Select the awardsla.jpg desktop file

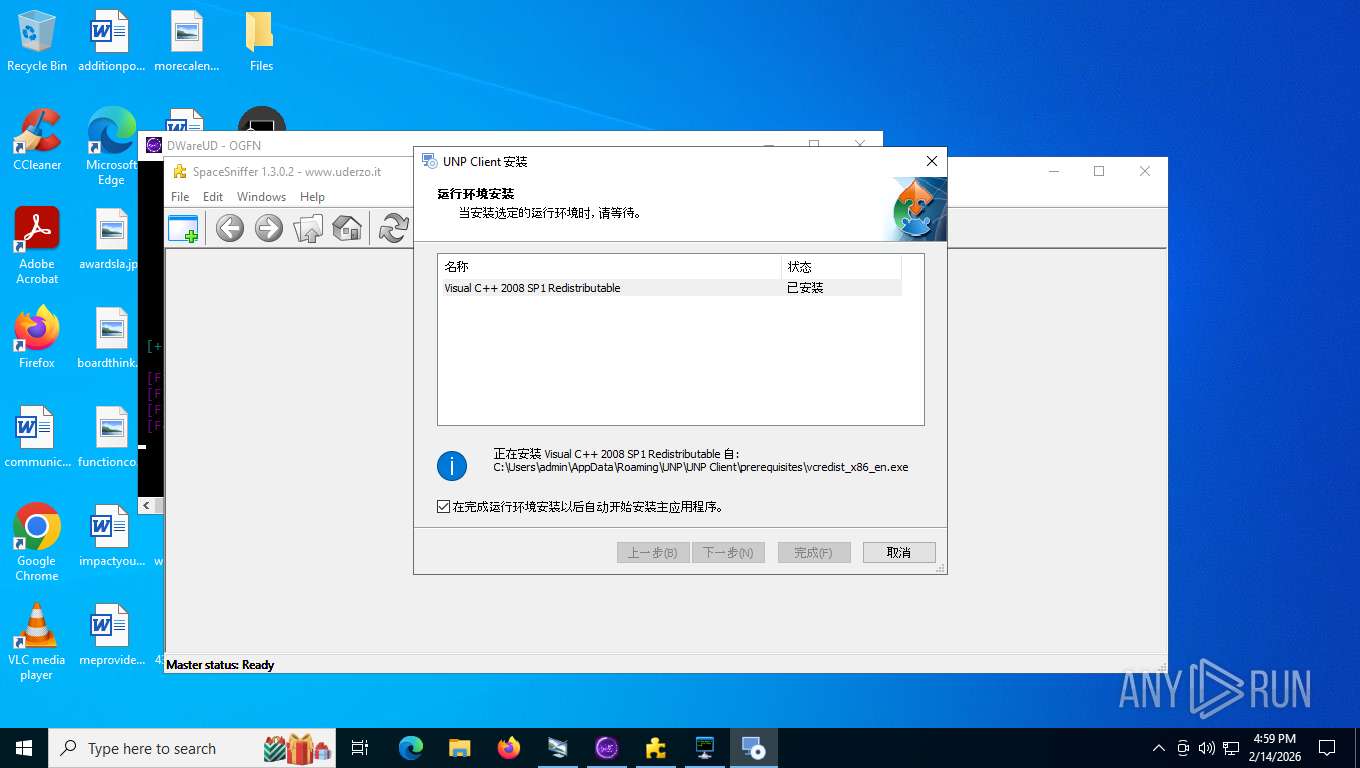[x=111, y=240]
